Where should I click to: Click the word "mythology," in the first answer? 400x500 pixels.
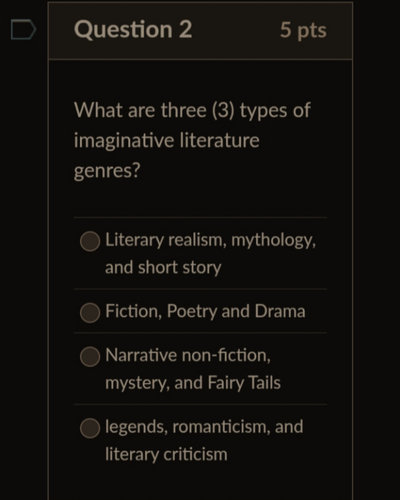tap(273, 241)
